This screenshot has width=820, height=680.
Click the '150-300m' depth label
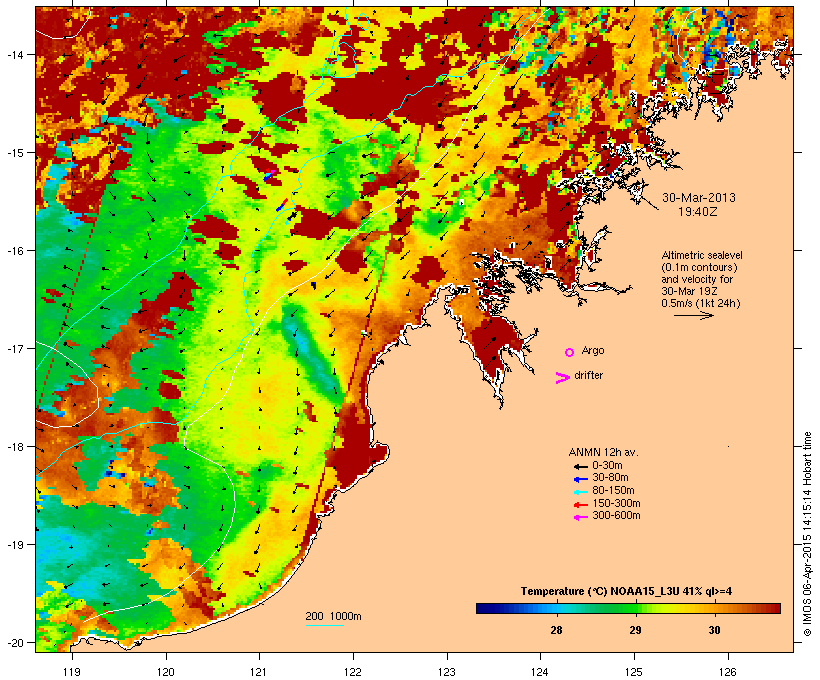point(616,503)
